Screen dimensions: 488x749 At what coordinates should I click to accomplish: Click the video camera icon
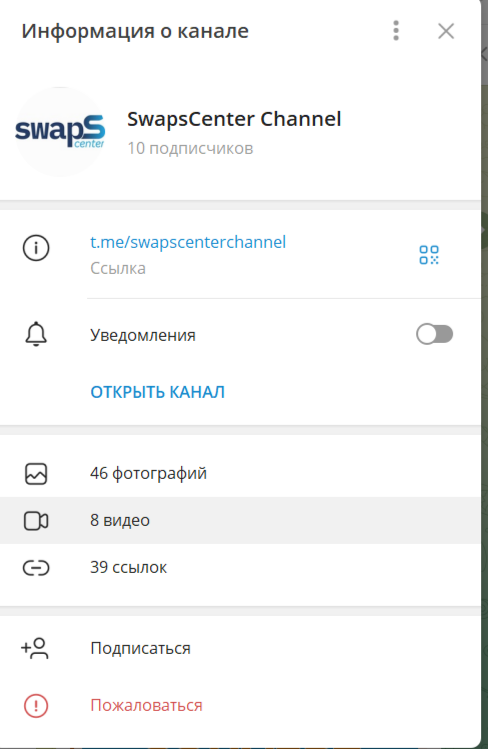(36, 521)
